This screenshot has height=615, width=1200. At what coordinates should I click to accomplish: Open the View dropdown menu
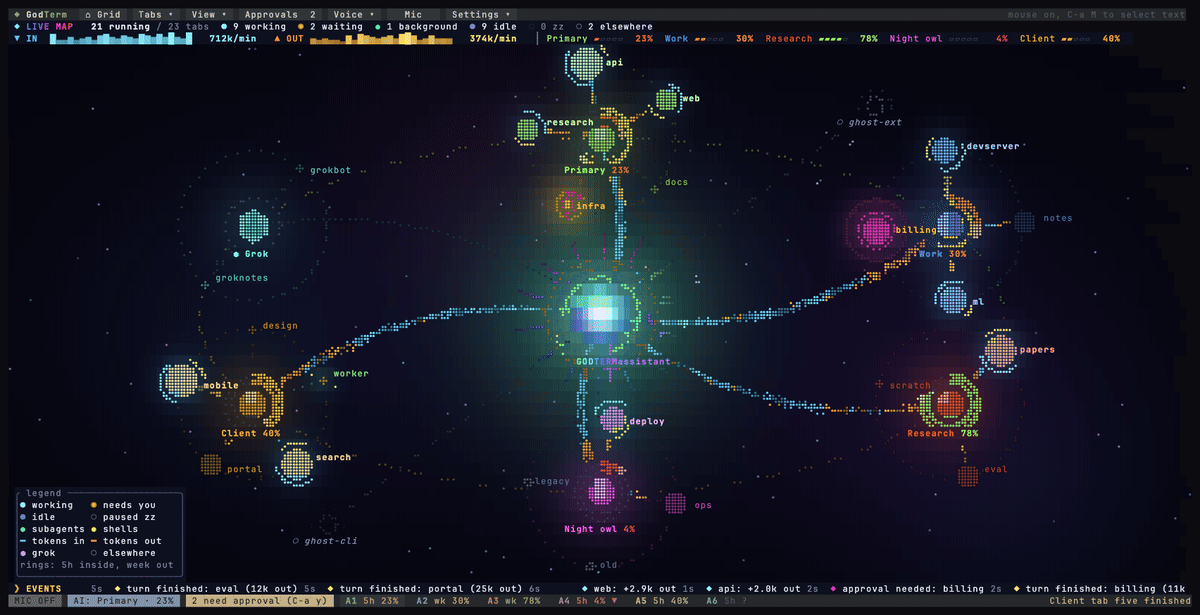(207, 15)
